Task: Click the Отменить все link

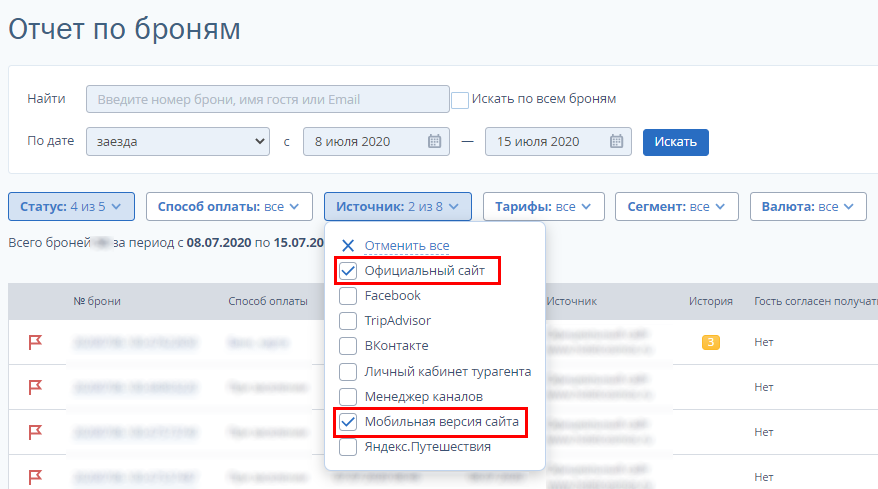Action: coord(406,246)
